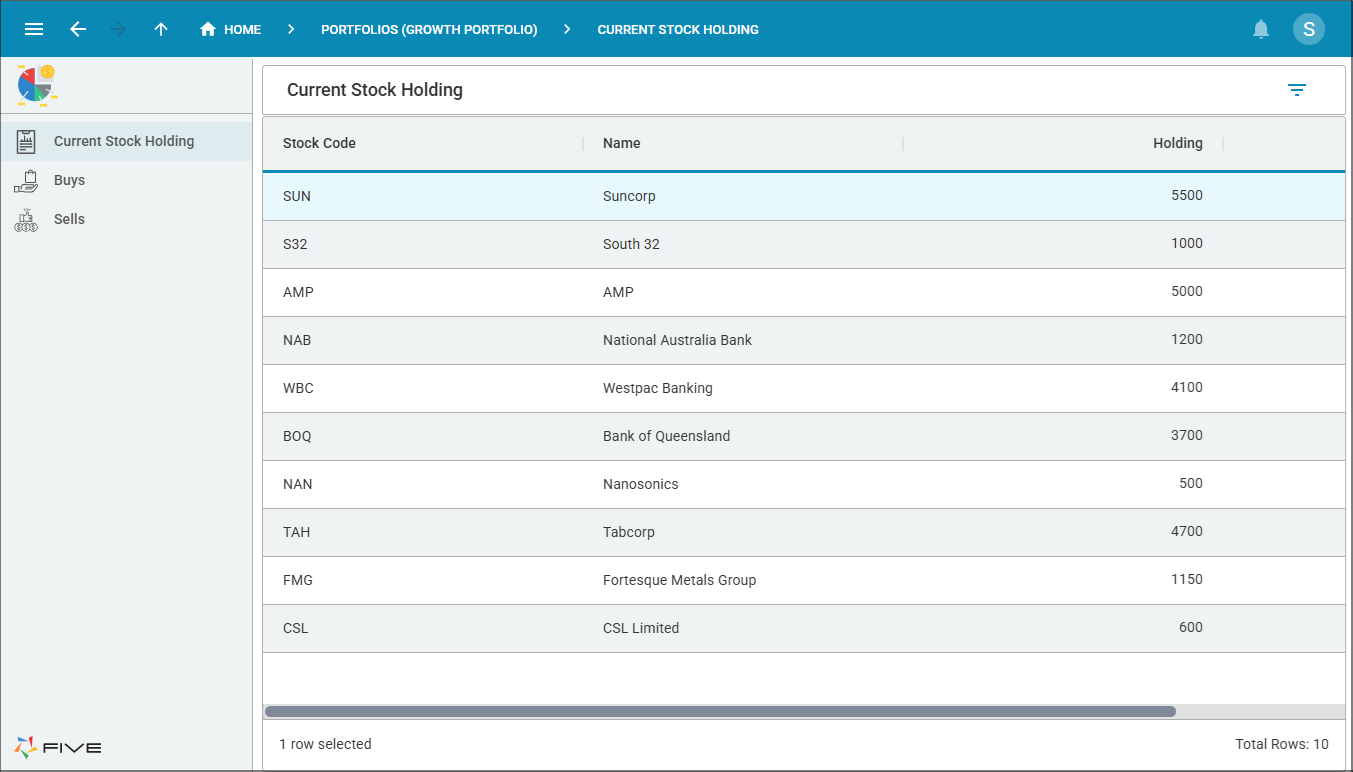Open the filter icon
This screenshot has height=772, width=1353.
pos(1297,90)
